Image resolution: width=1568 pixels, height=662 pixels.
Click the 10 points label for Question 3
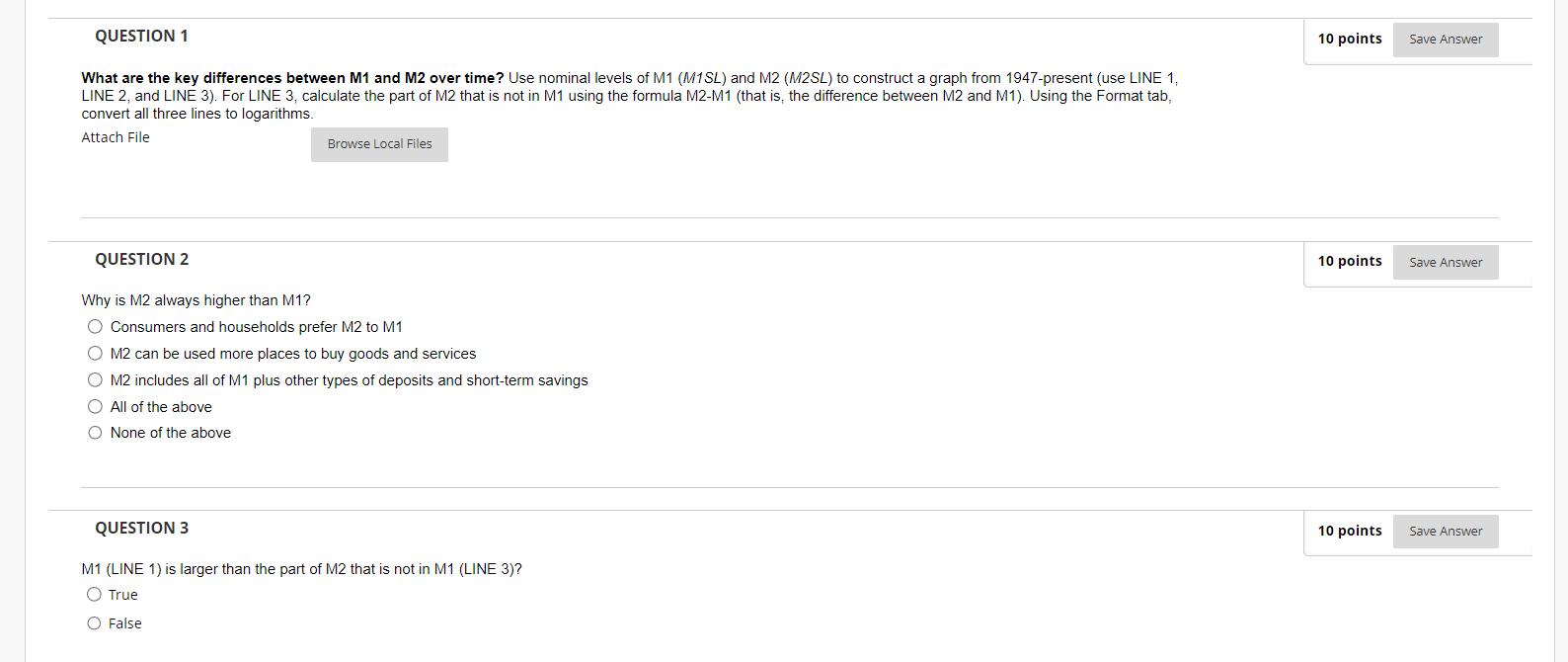1349,531
